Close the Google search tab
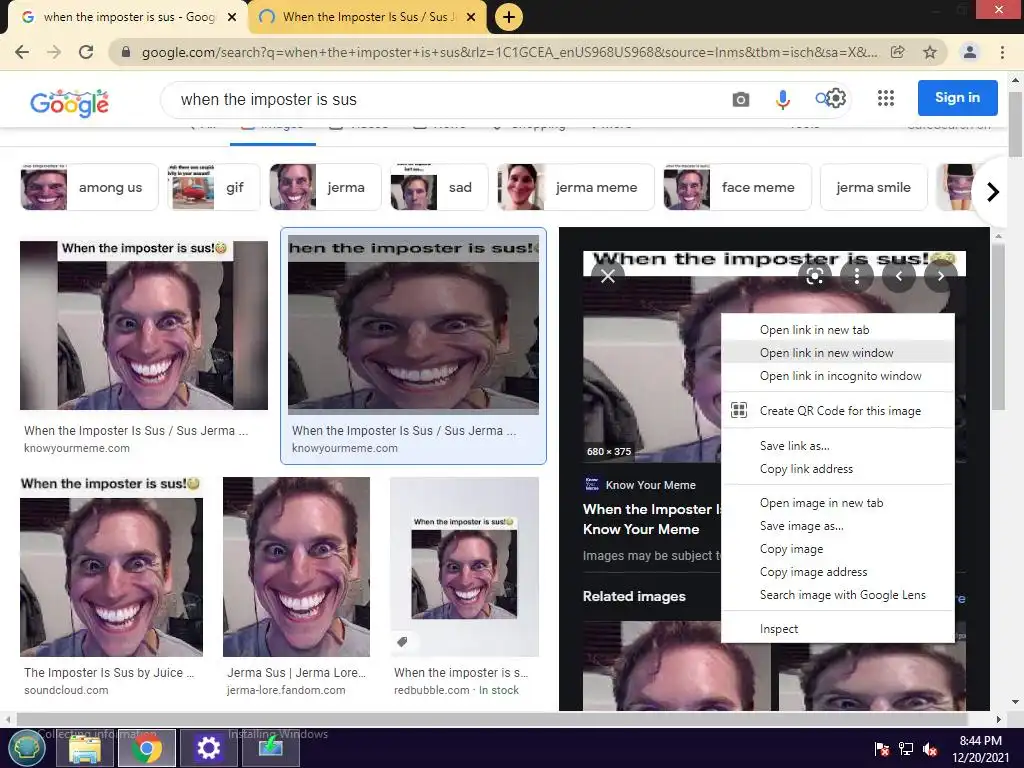The image size is (1024, 768). (232, 17)
